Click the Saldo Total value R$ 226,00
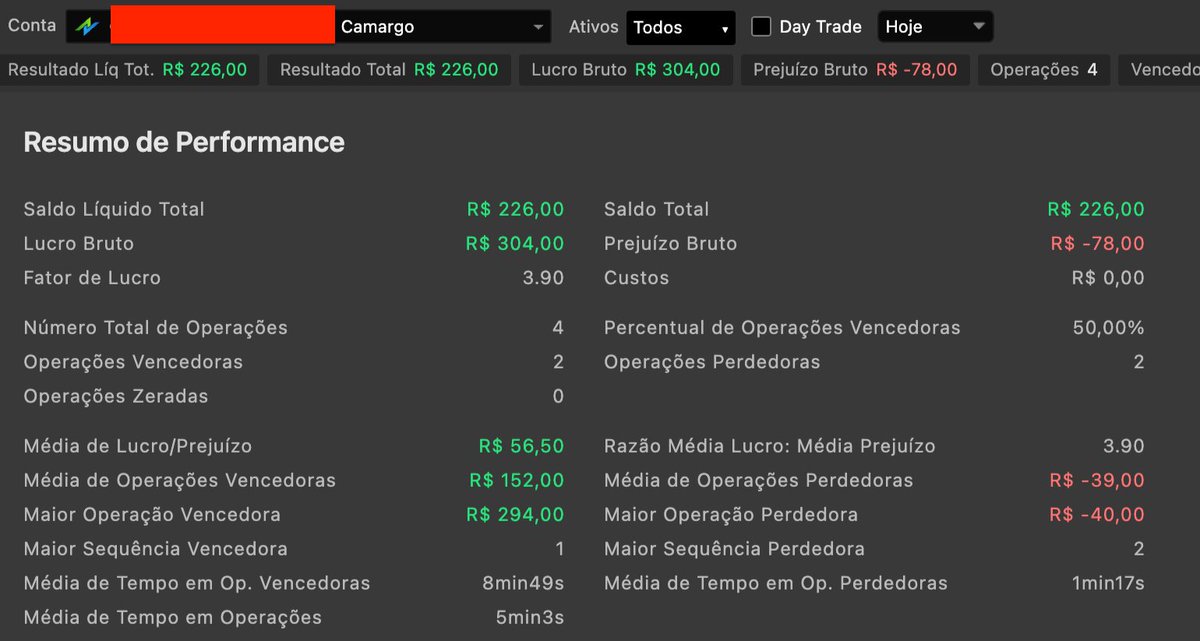Screen dimensions: 1200x641 (x=1096, y=210)
